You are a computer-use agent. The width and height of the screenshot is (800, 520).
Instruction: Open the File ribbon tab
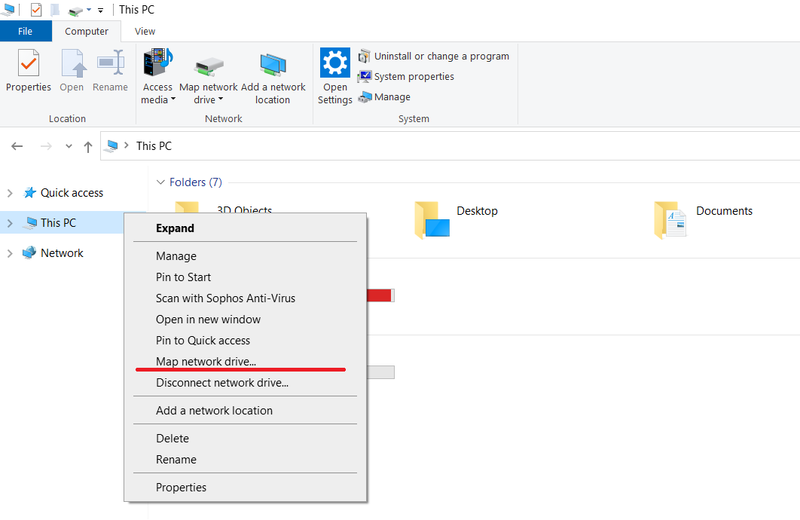click(26, 32)
